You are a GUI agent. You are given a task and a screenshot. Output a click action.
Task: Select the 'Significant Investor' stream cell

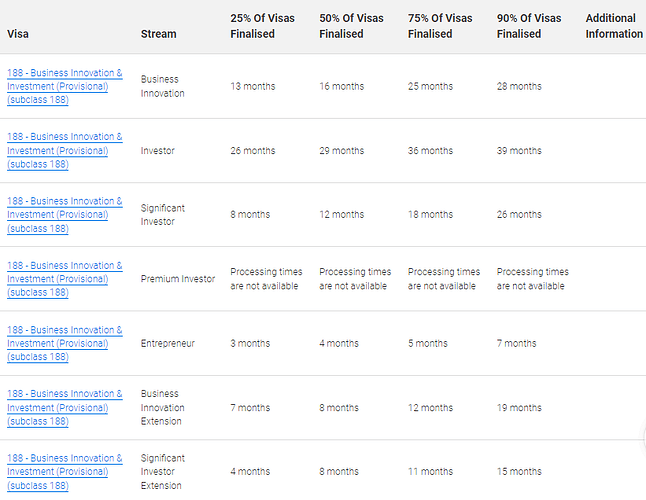(x=163, y=215)
